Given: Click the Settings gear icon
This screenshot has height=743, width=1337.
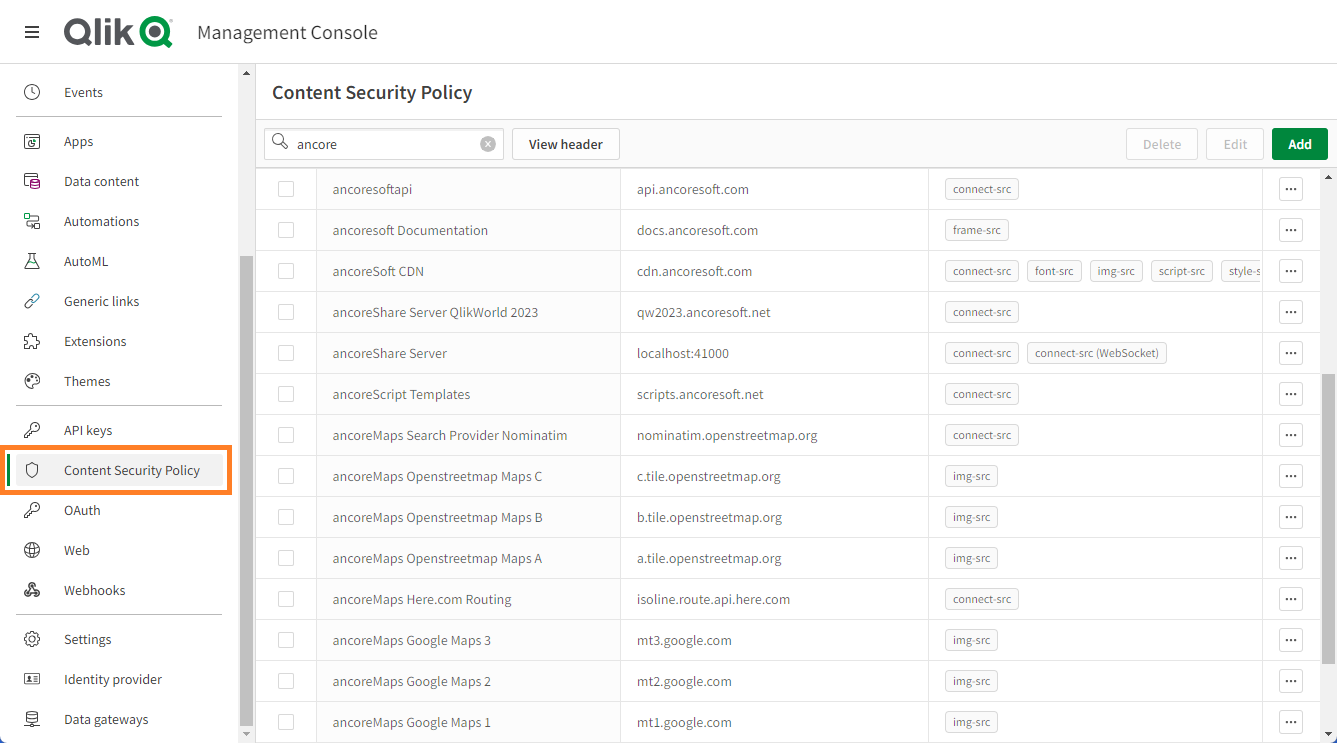Looking at the screenshot, I should tap(32, 639).
